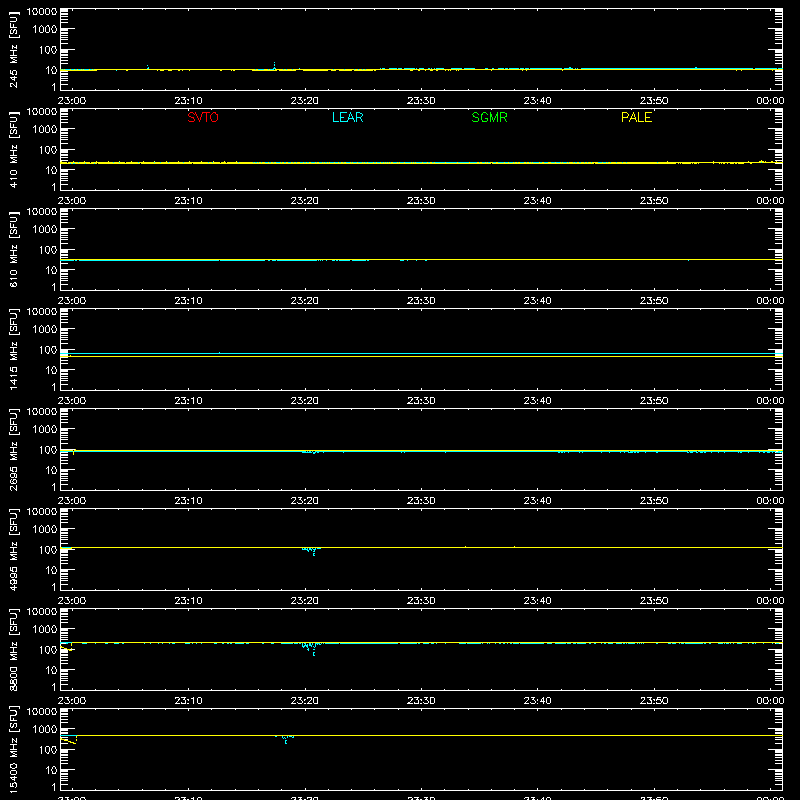
Task: Select the 4995 MHz [SFU] axis title
Action: coord(13,549)
